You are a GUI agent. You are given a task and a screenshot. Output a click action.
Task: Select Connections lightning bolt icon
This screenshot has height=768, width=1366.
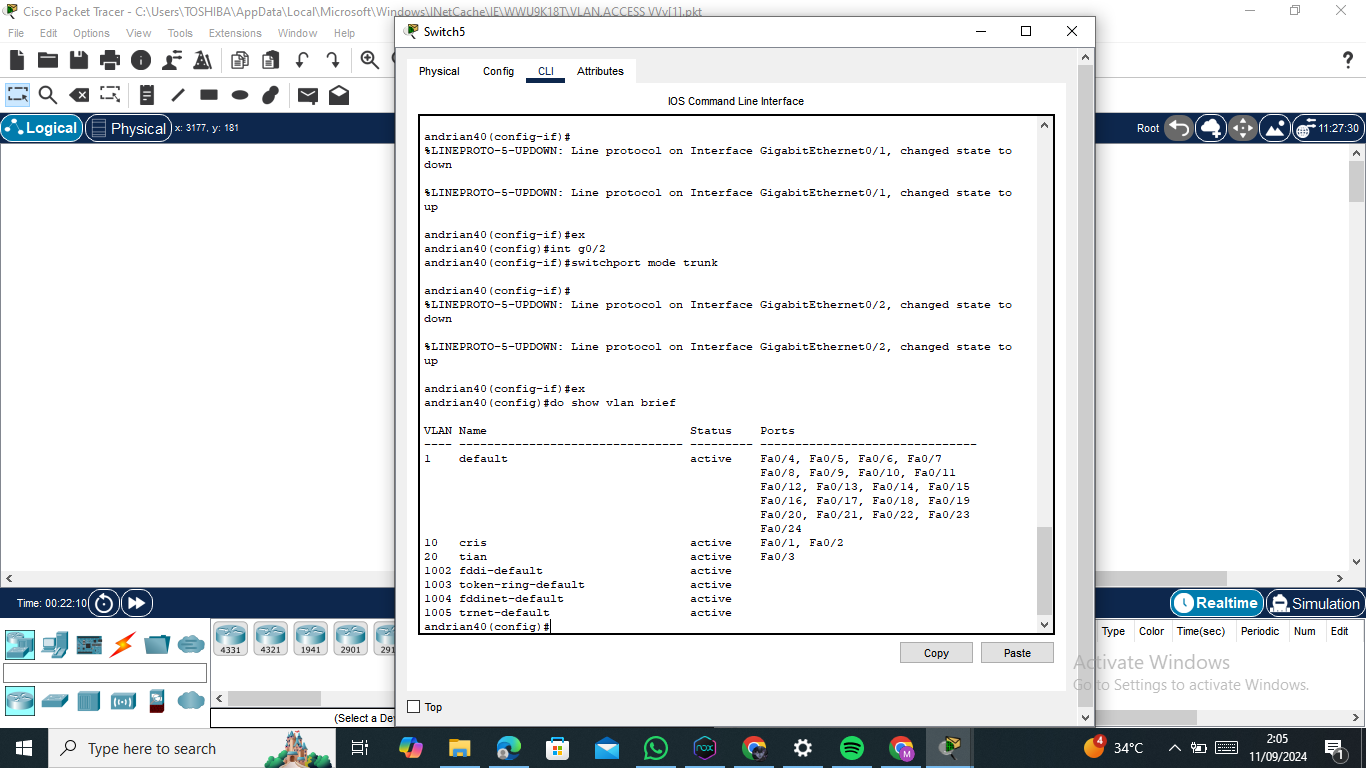pyautogui.click(x=123, y=644)
